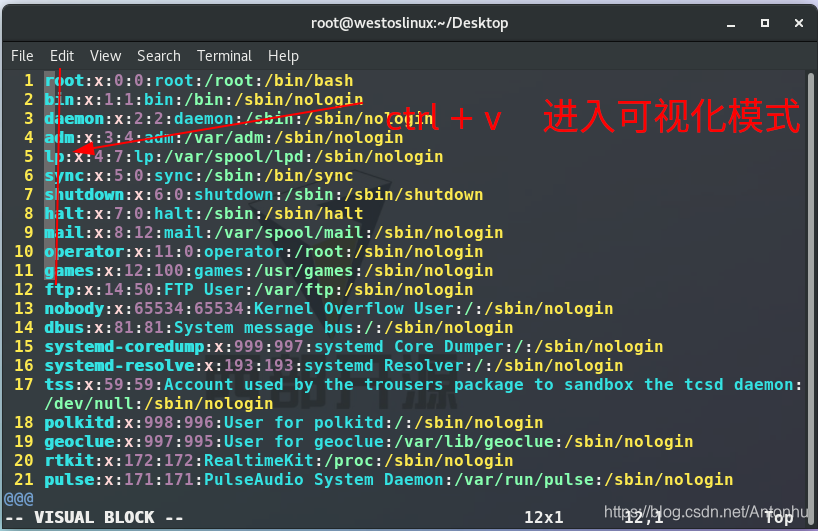Click the '-- VISUAL BLOCK --' mode indicator
Screen dimensions: 818x531
coord(94,517)
